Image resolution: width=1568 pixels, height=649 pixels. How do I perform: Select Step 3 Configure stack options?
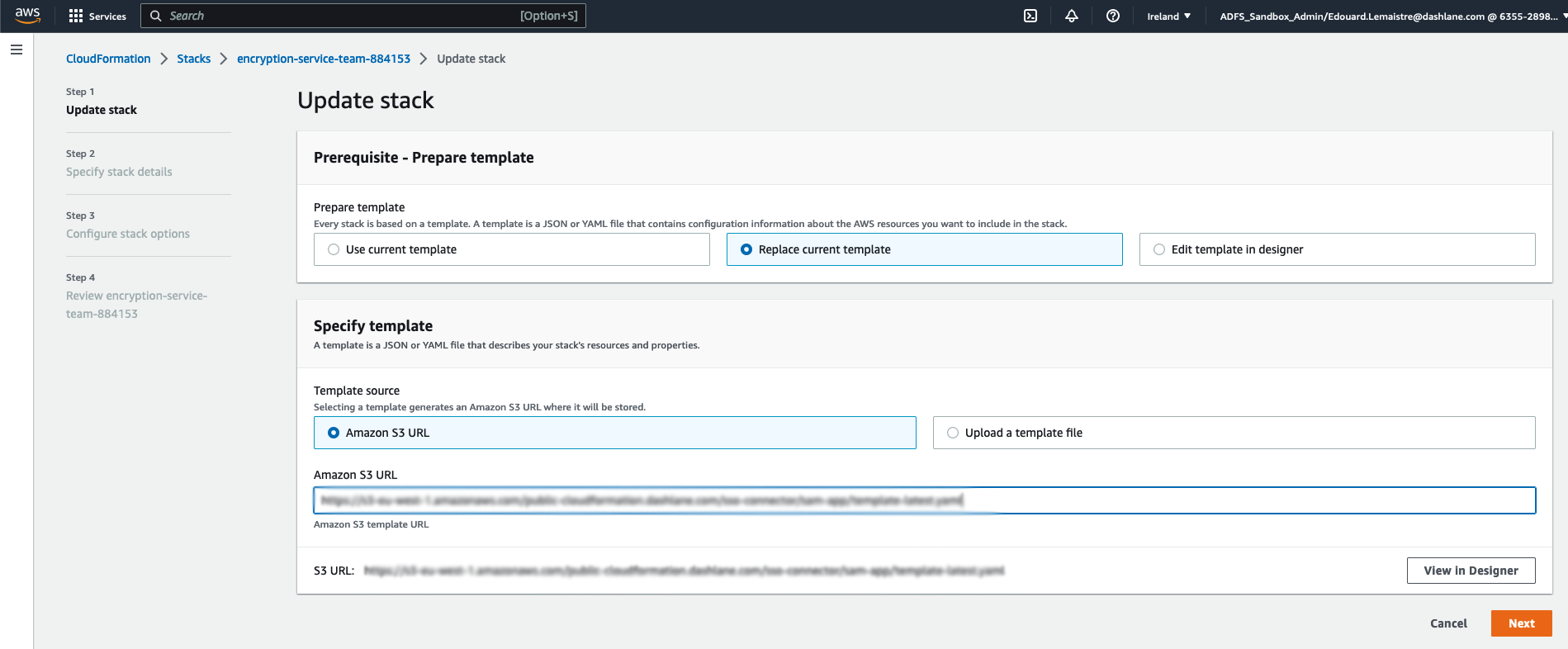[x=128, y=234]
